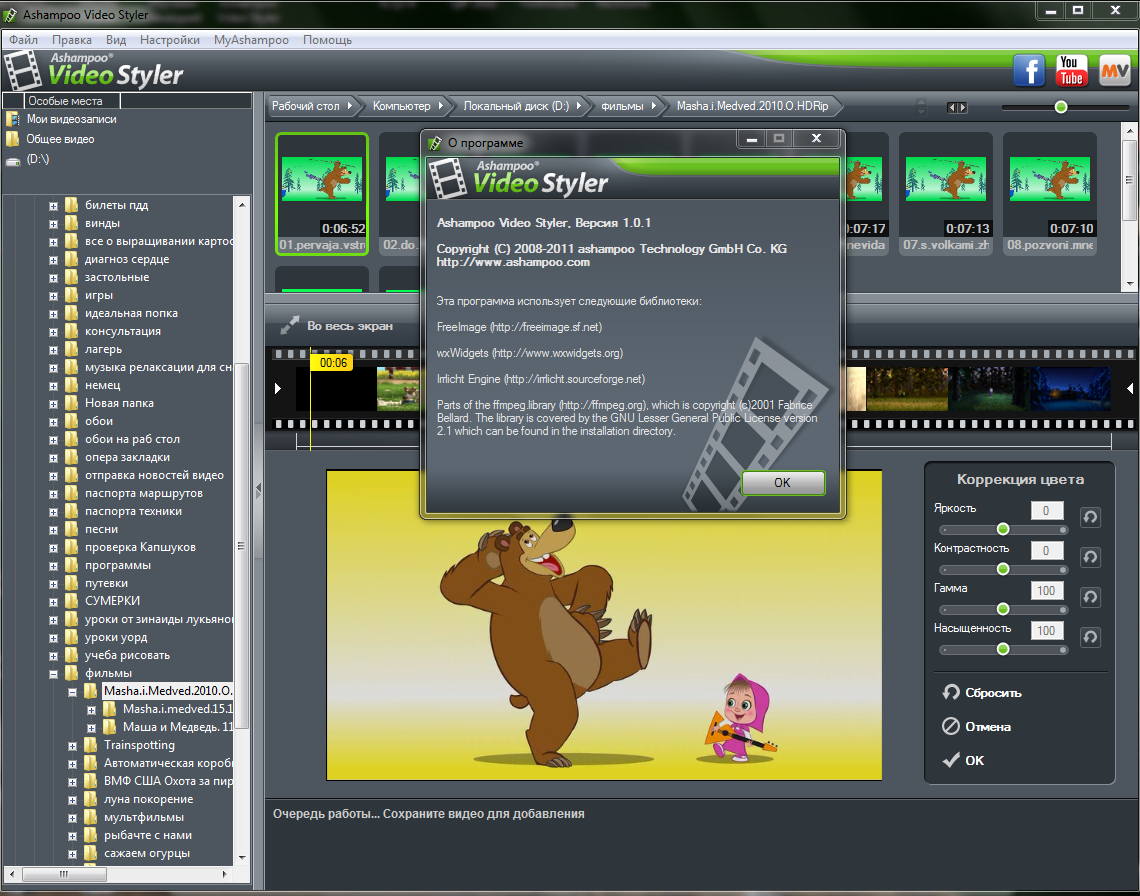This screenshot has width=1140, height=896.
Task: Expand the игры folder node
Action: [53, 296]
